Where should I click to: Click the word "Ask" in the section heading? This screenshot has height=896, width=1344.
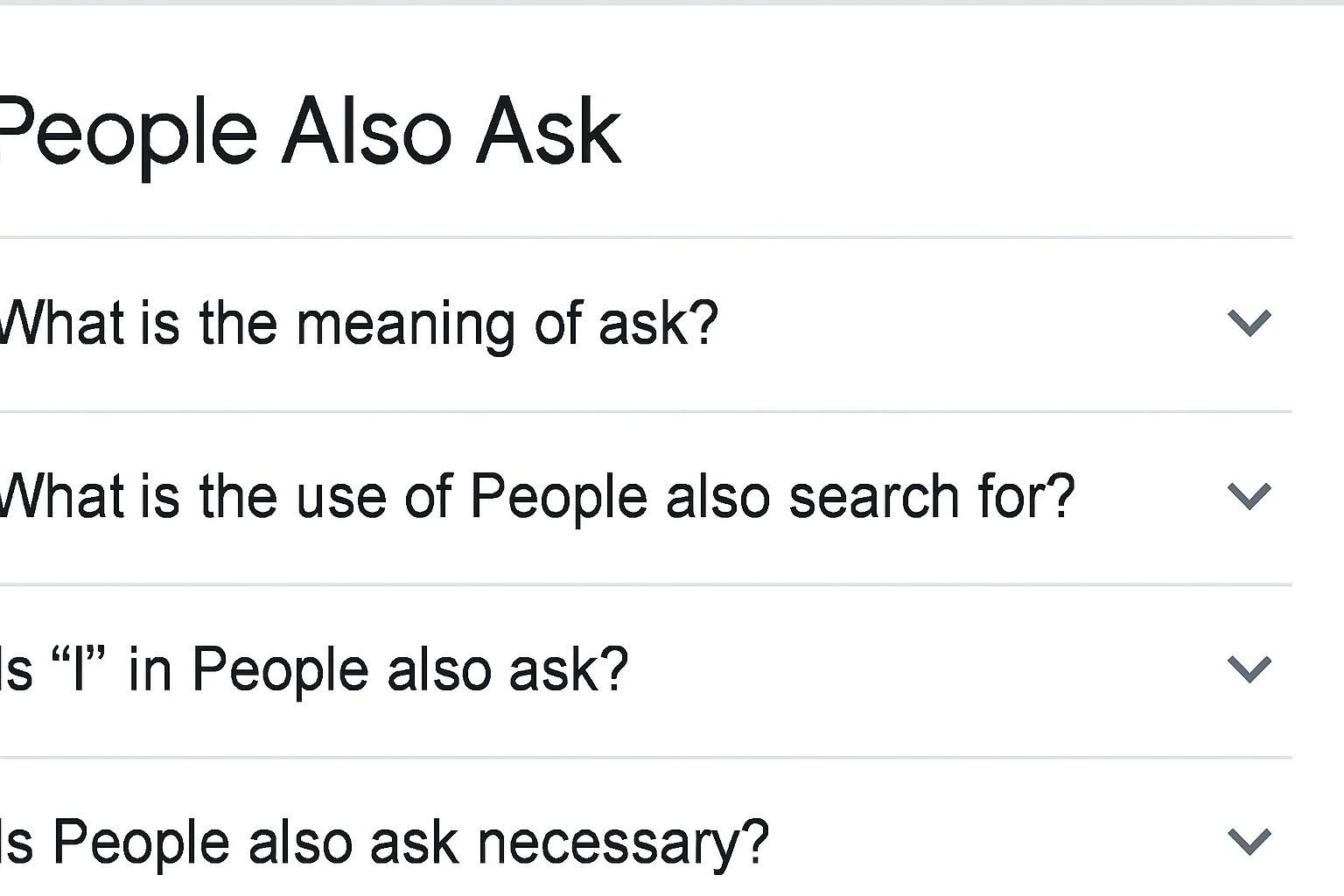coord(548,133)
